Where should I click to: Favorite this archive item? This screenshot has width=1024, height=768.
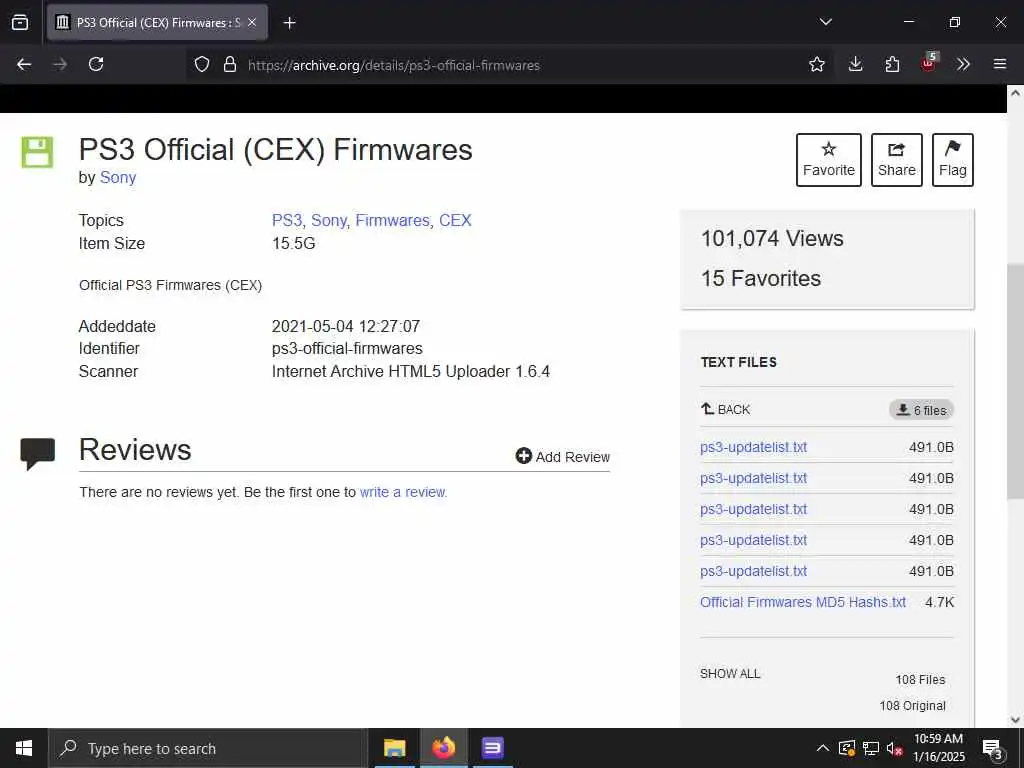point(829,160)
